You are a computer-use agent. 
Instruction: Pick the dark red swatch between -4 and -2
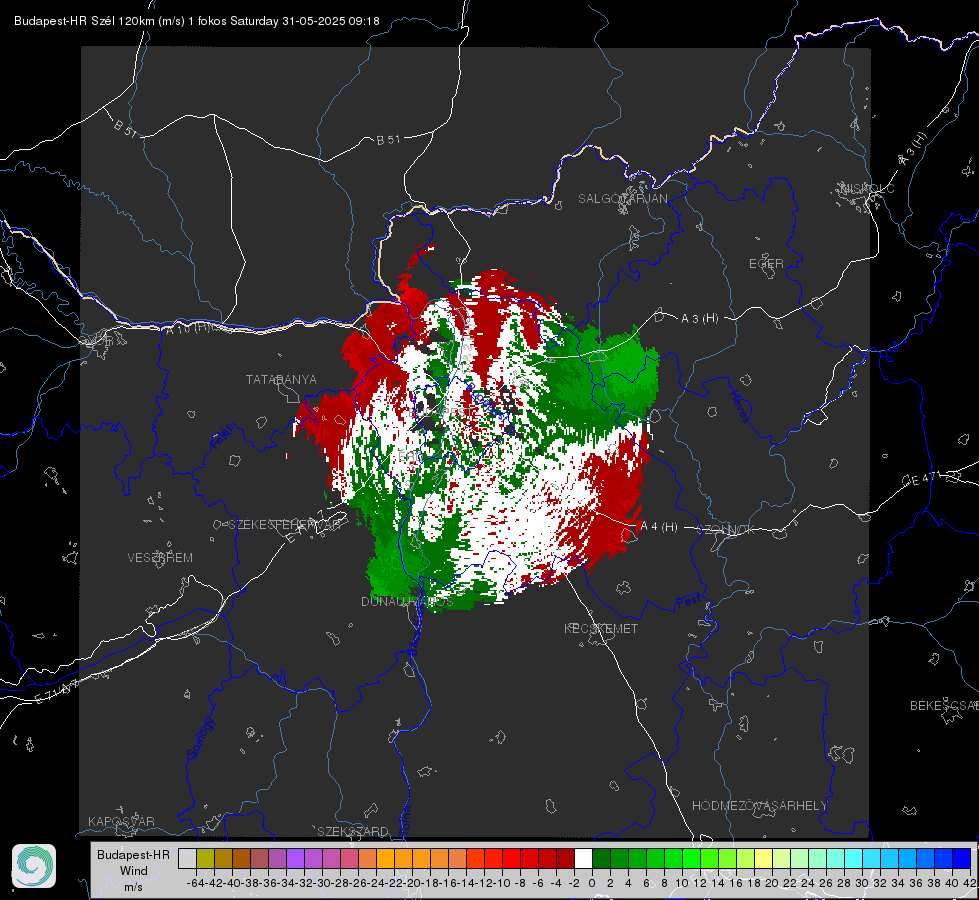click(565, 858)
